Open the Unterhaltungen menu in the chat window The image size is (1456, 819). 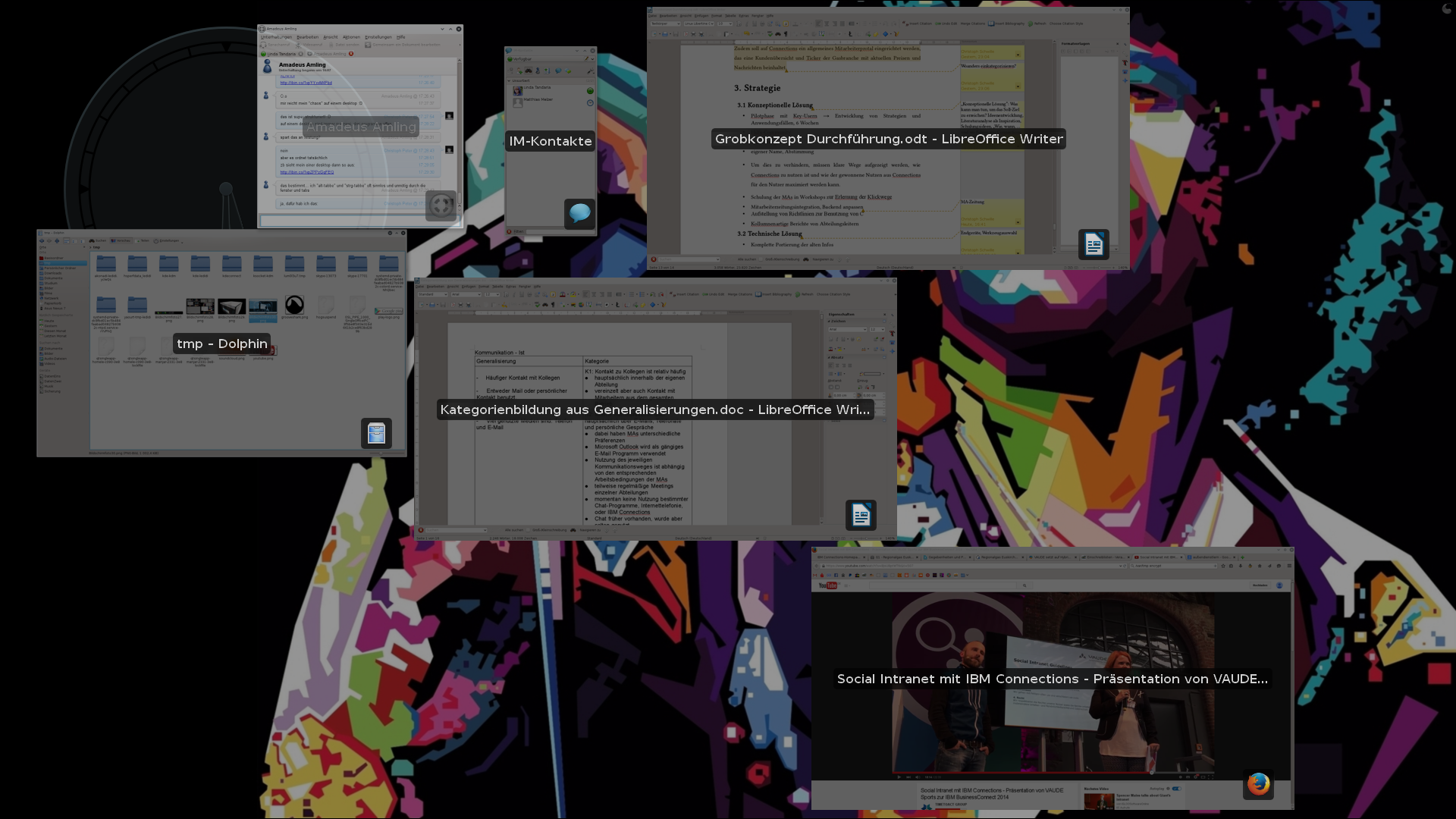(x=276, y=37)
